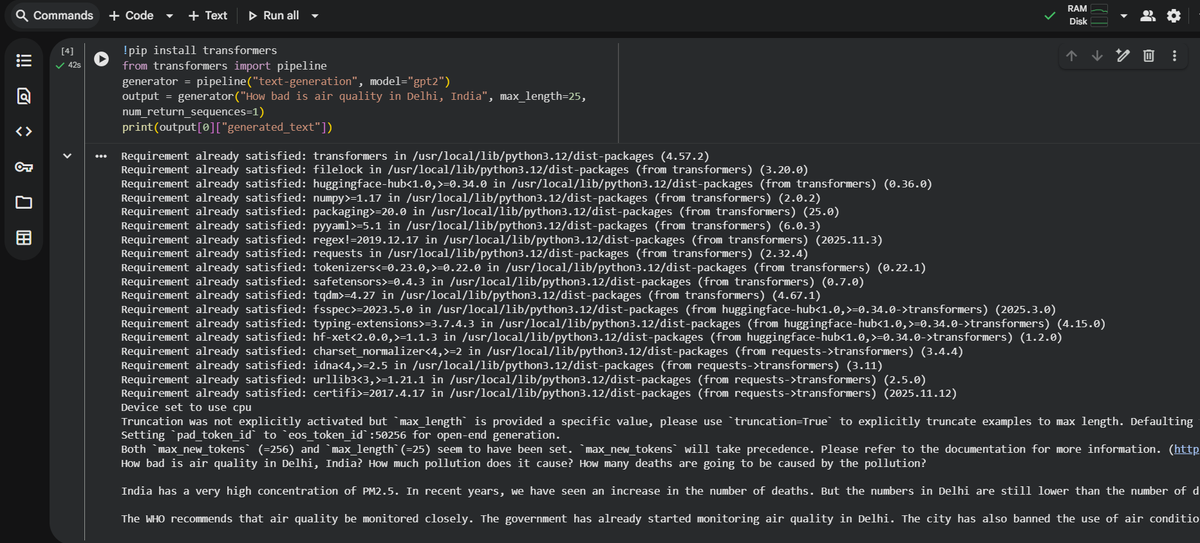The image size is (1200, 543).
Task: Collapse the cell output with the chevron
Action: coord(67,156)
